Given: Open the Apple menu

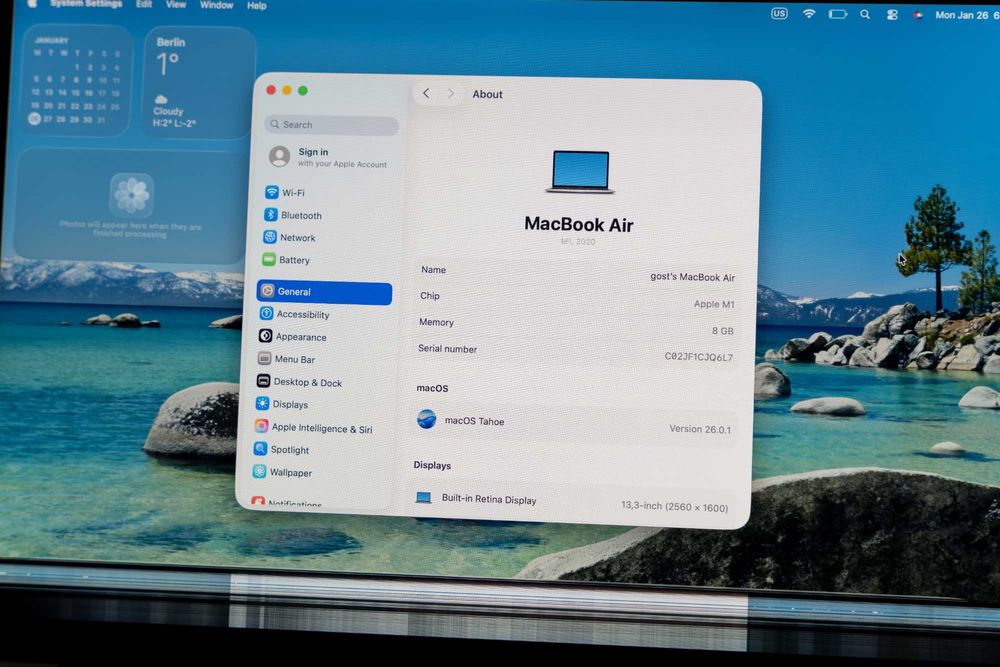Looking at the screenshot, I should tap(31, 3).
